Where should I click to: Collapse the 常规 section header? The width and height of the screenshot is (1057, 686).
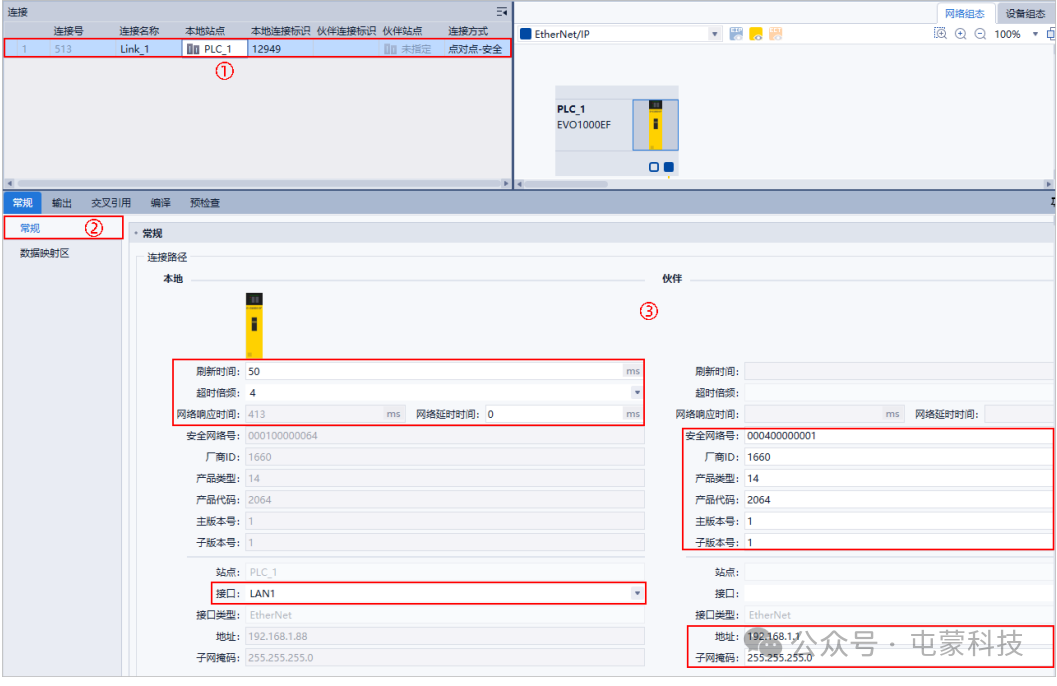click(x=136, y=233)
